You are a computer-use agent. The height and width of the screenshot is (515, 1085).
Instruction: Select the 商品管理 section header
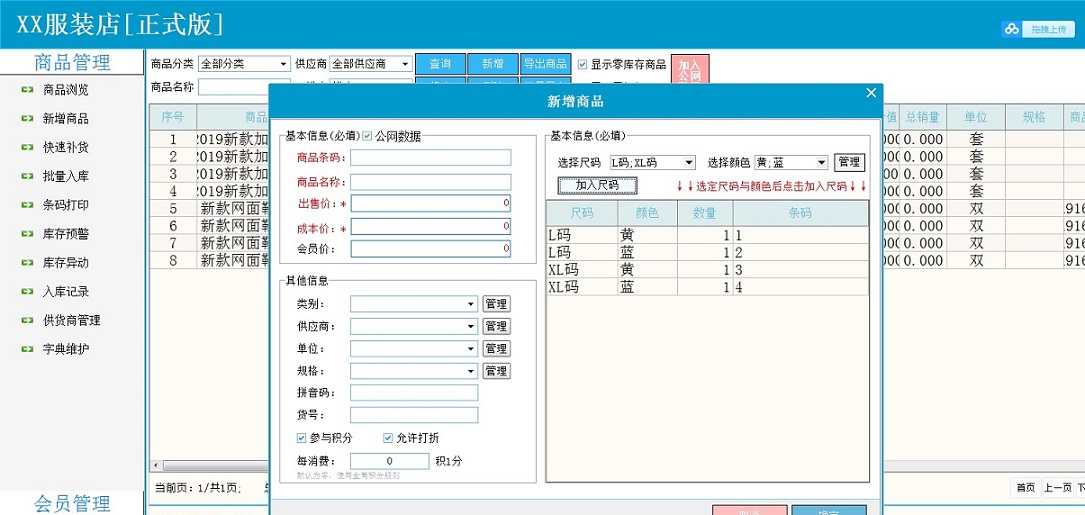click(72, 62)
